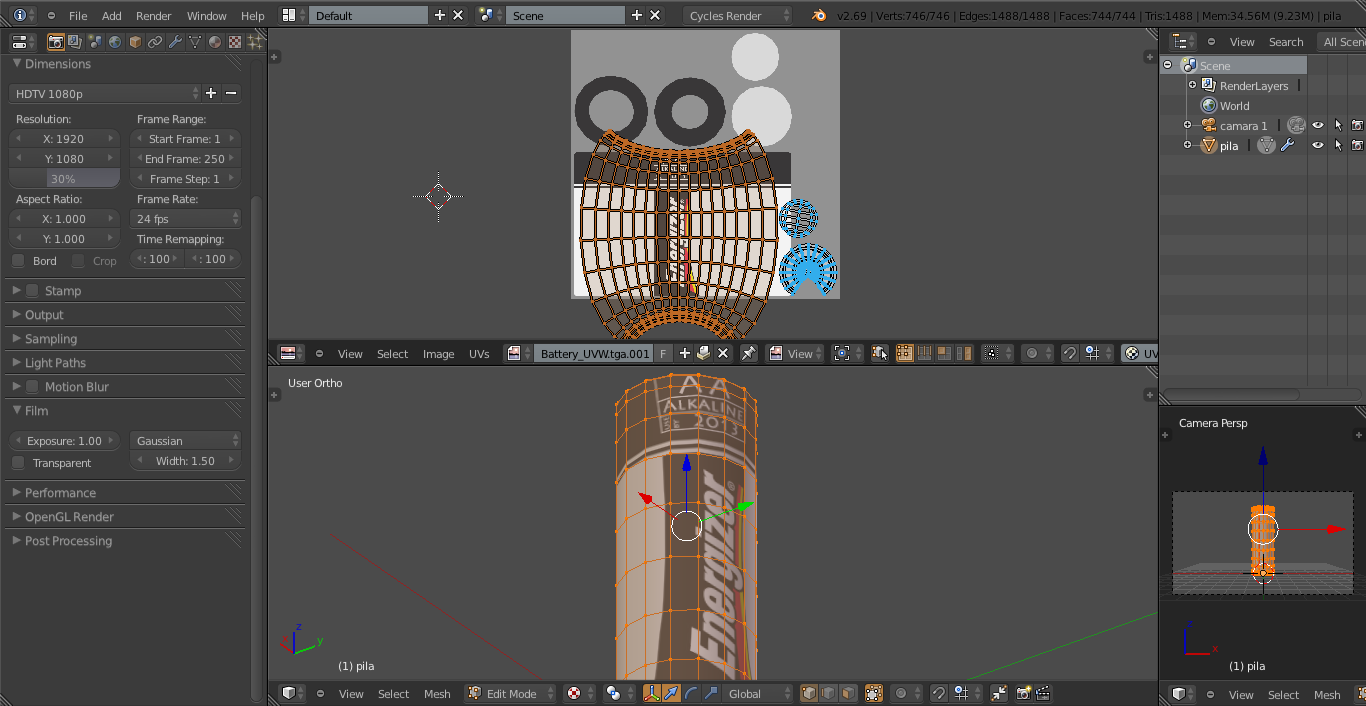This screenshot has height=706, width=1366.
Task: Open the UVs menu in UV editor
Action: point(479,354)
